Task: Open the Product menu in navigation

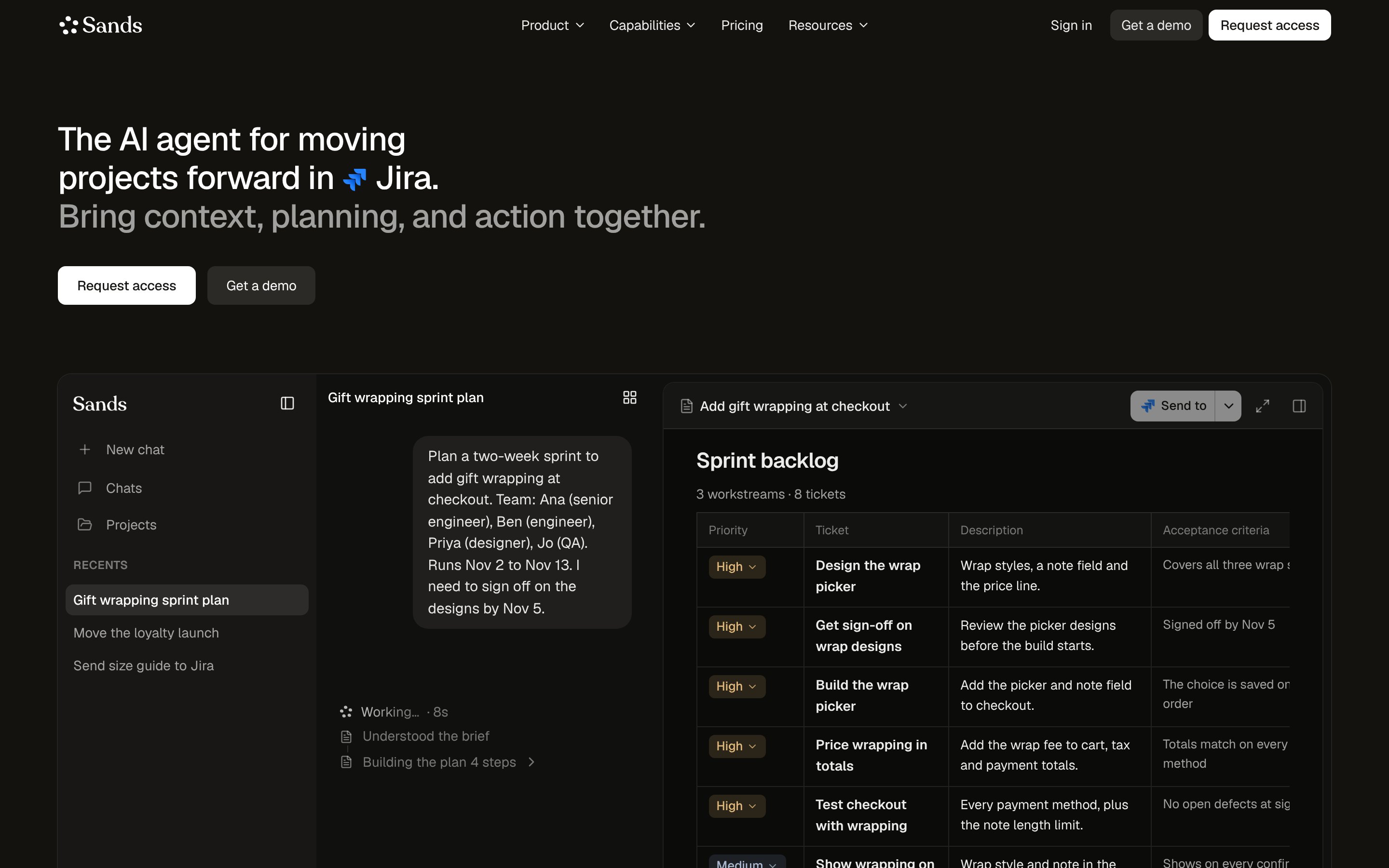Action: click(x=552, y=25)
